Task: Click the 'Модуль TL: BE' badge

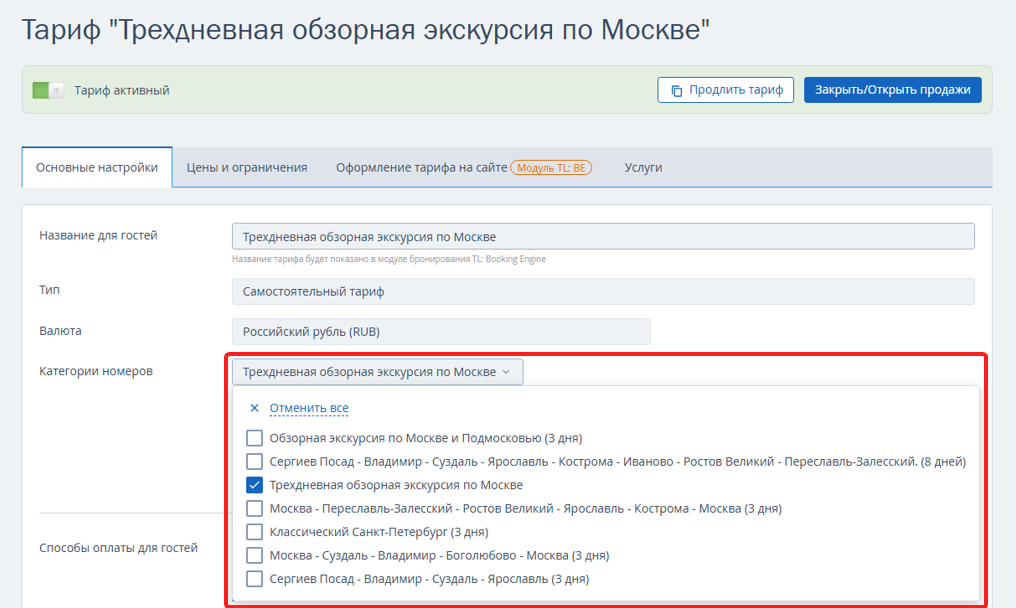Action: pyautogui.click(x=551, y=168)
